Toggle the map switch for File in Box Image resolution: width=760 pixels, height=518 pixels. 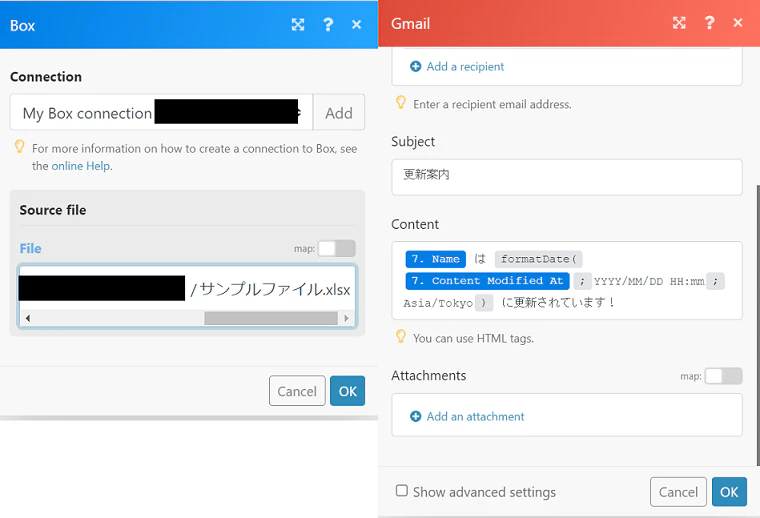pos(337,249)
